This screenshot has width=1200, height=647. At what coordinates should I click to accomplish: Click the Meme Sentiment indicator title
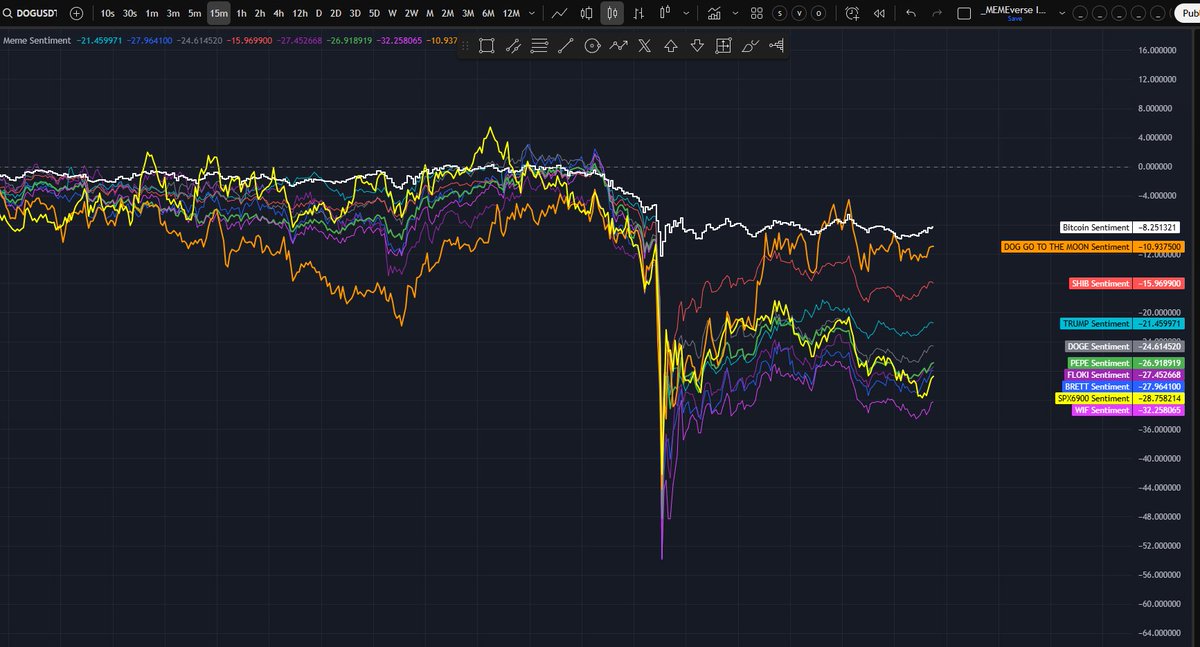pyautogui.click(x=37, y=41)
